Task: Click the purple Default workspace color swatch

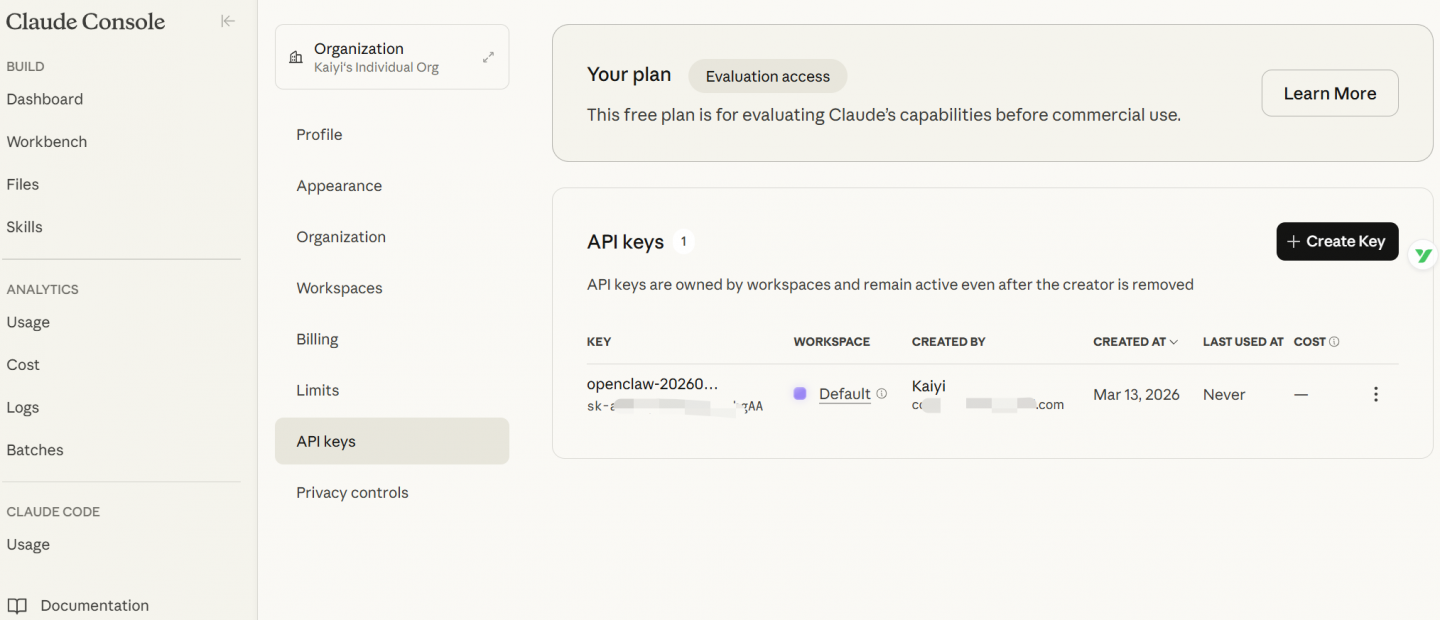Action: point(800,394)
